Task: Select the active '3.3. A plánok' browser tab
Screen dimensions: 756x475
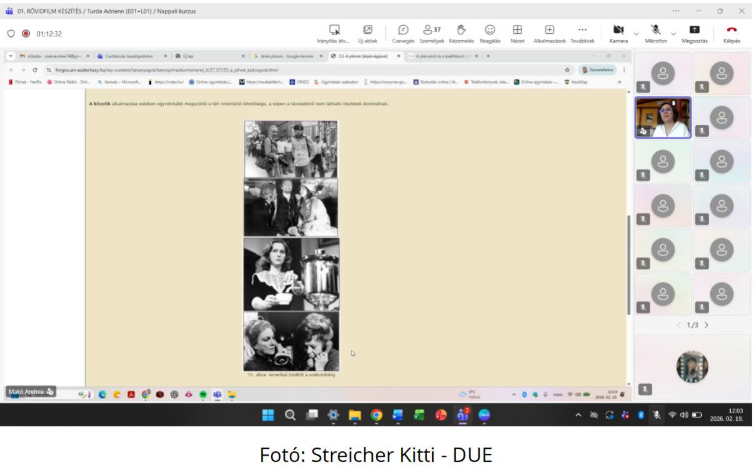Action: pos(364,56)
